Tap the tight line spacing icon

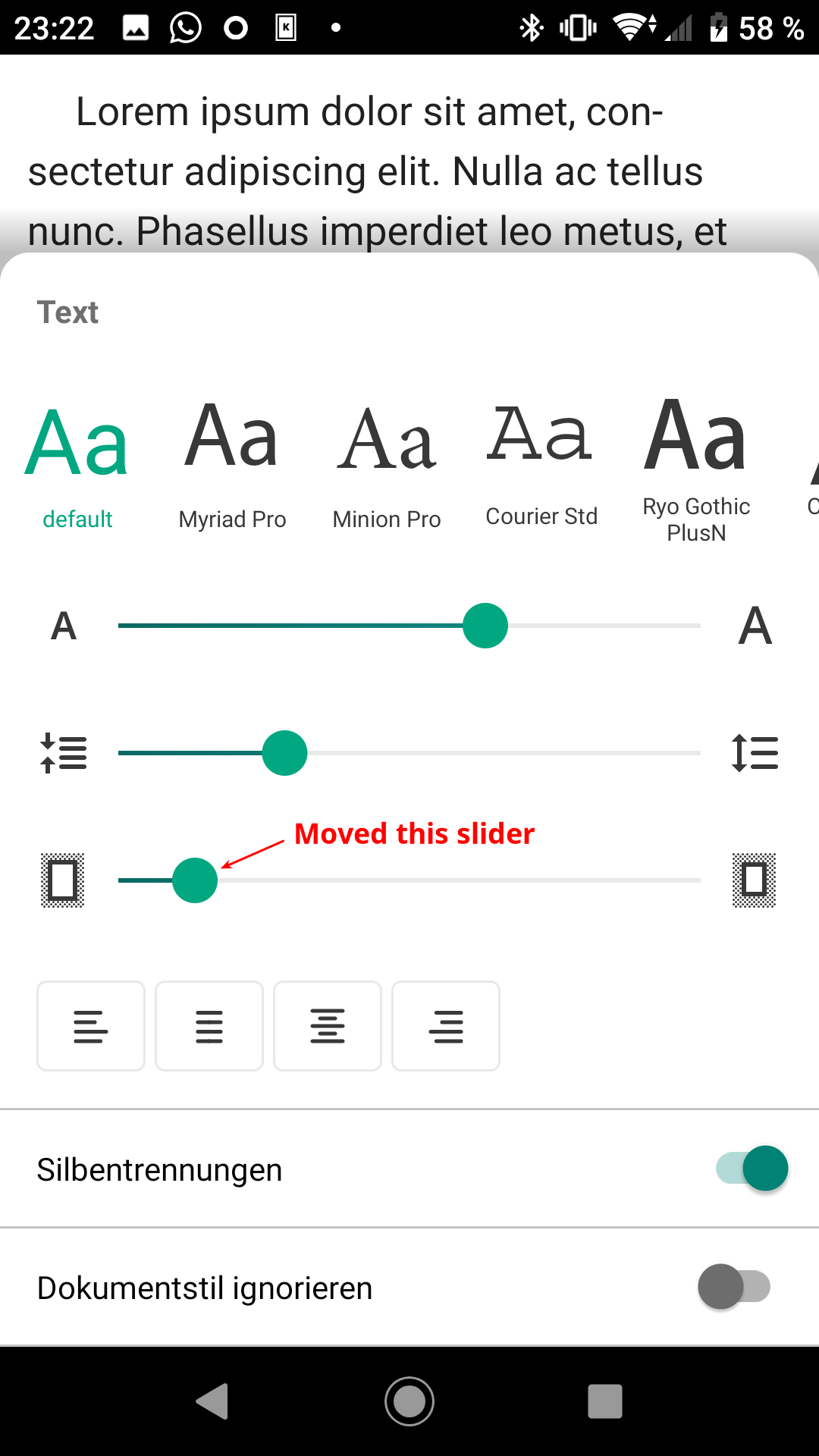click(x=64, y=753)
